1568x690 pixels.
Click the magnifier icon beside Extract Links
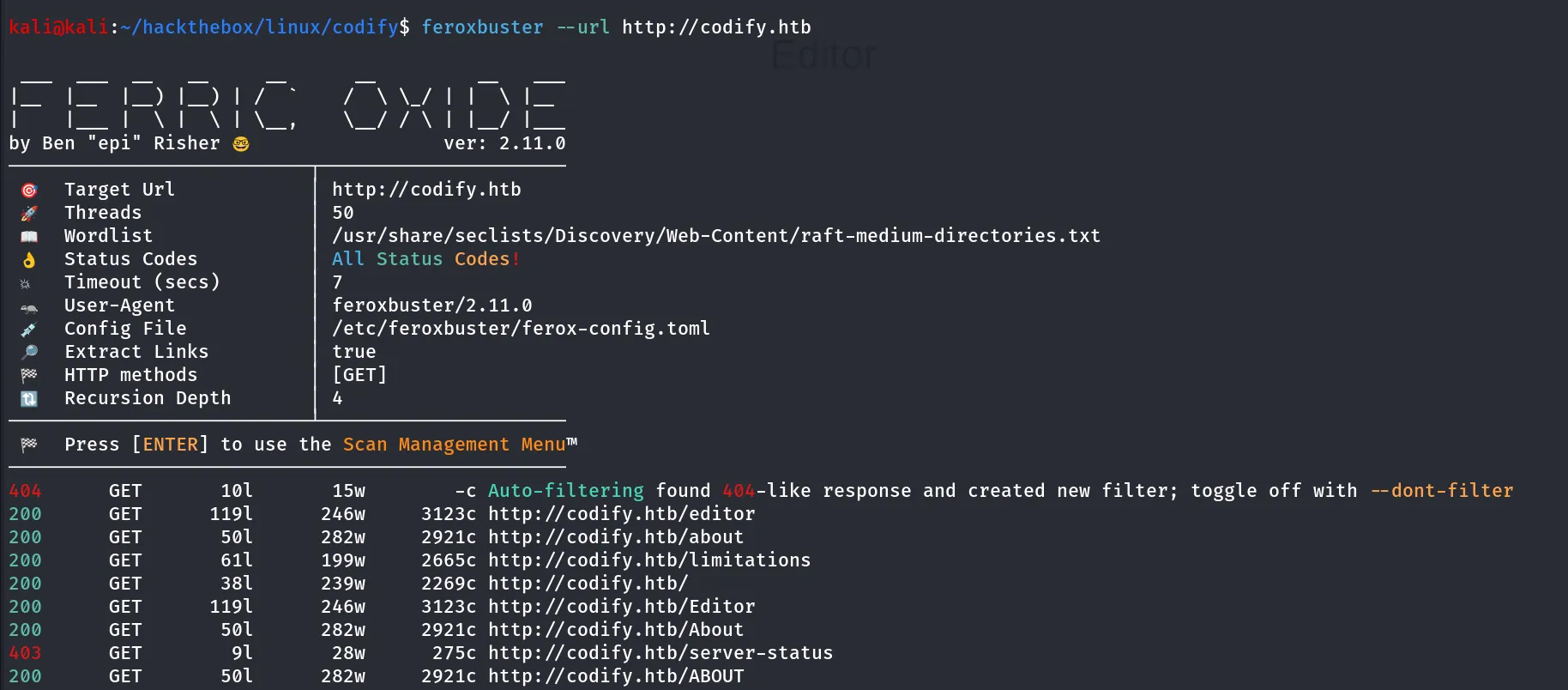coord(29,352)
